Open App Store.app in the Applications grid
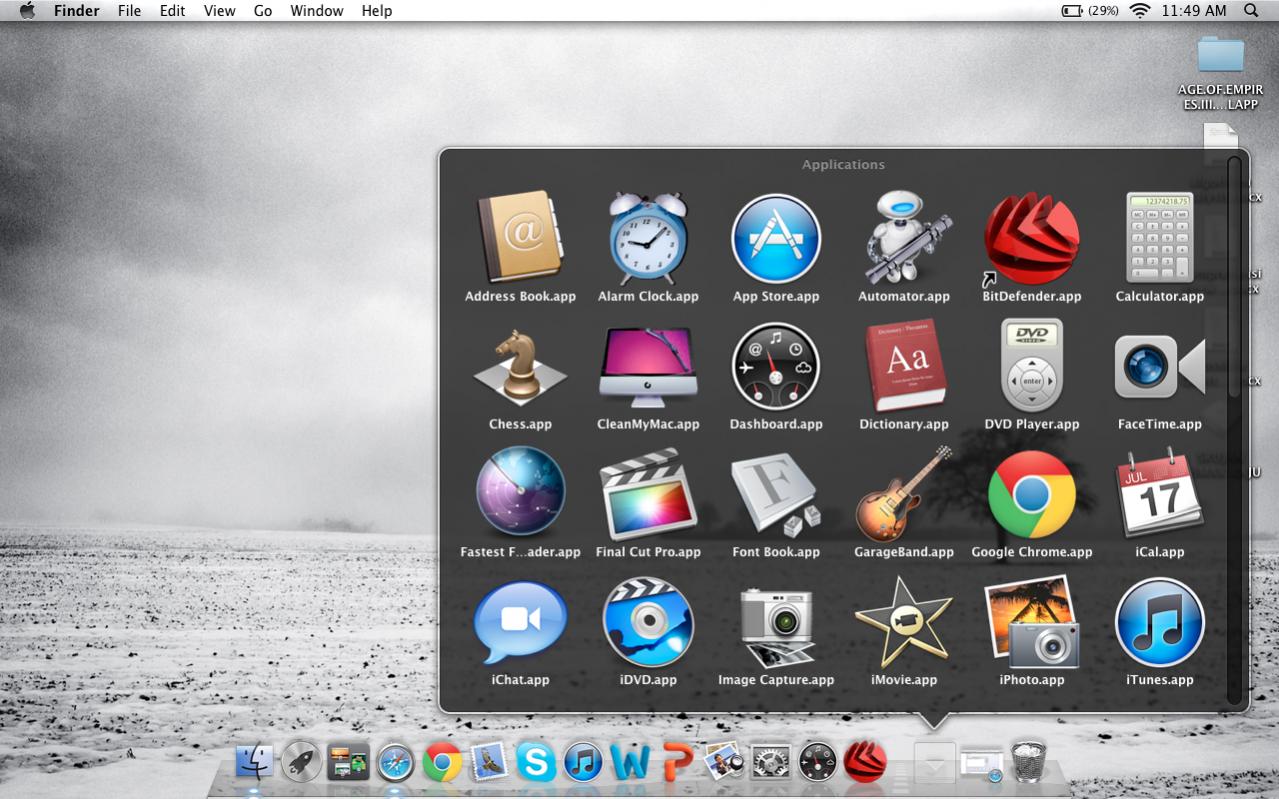The width and height of the screenshot is (1279, 799). pos(776,239)
